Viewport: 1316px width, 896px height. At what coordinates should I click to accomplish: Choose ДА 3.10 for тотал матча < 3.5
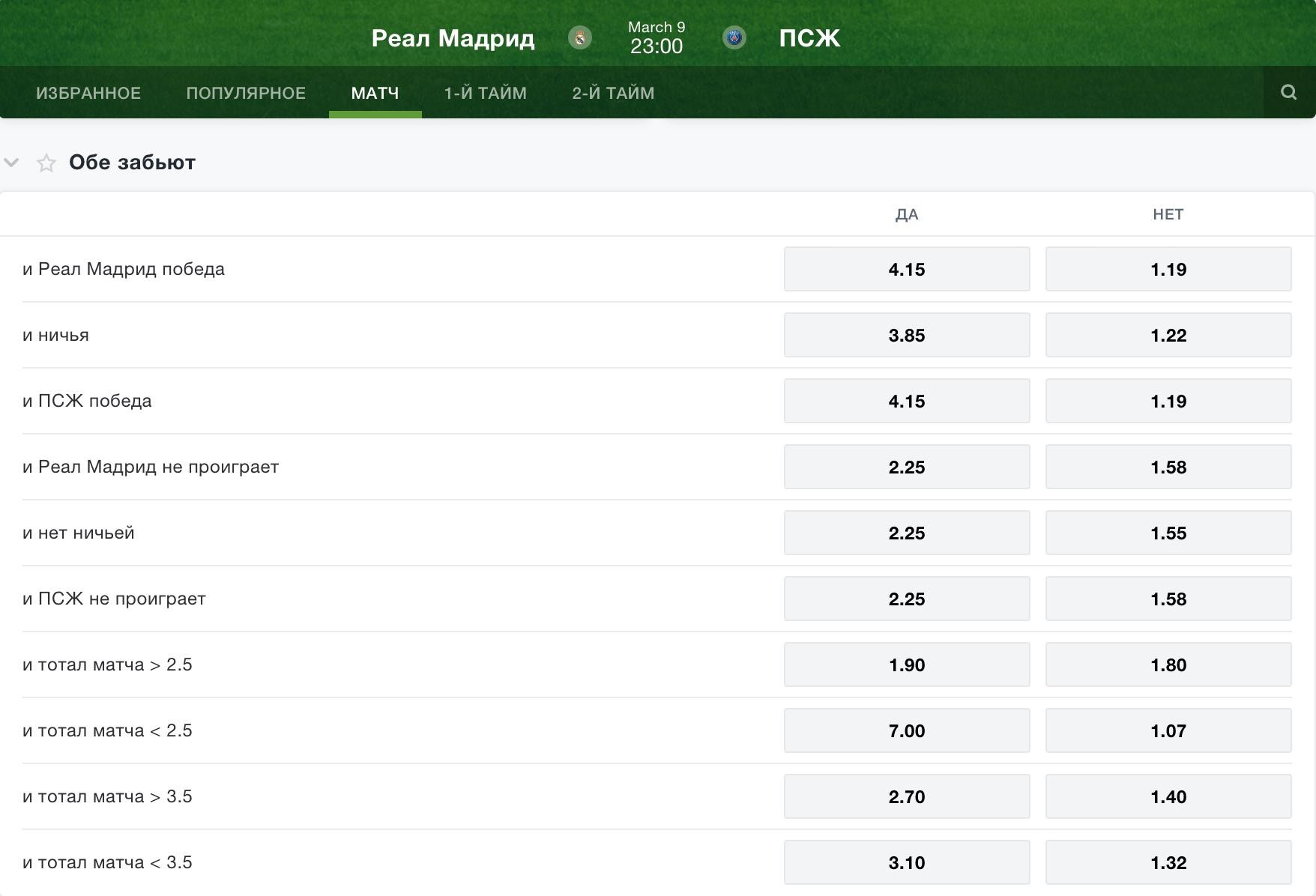(907, 862)
